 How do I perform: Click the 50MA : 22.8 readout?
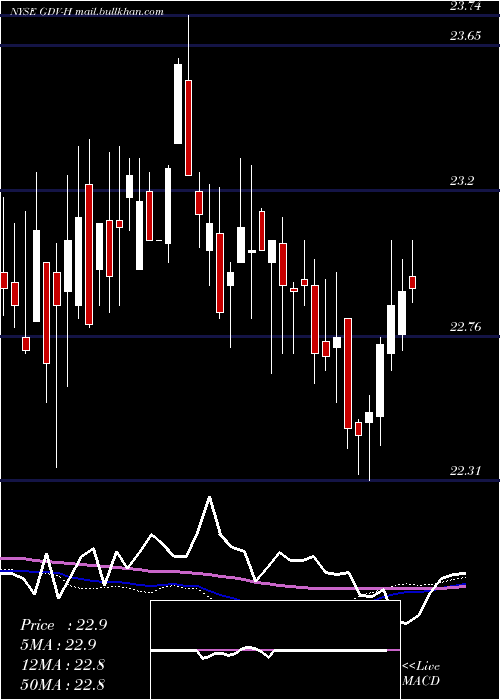62,684
